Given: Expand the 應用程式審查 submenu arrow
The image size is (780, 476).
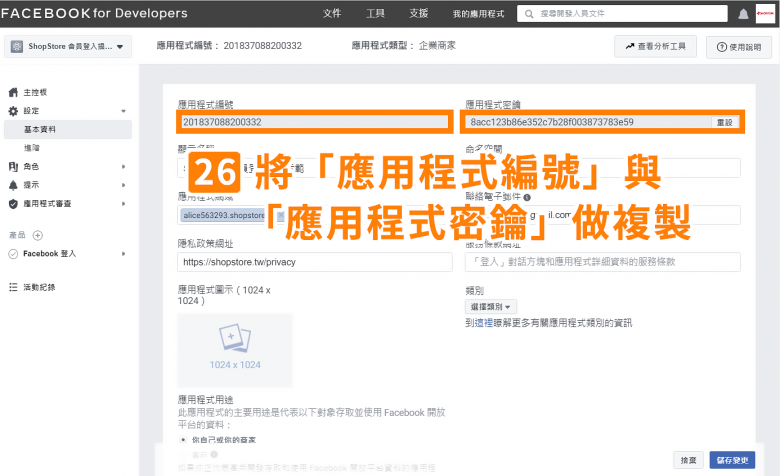Looking at the screenshot, I should [123, 203].
